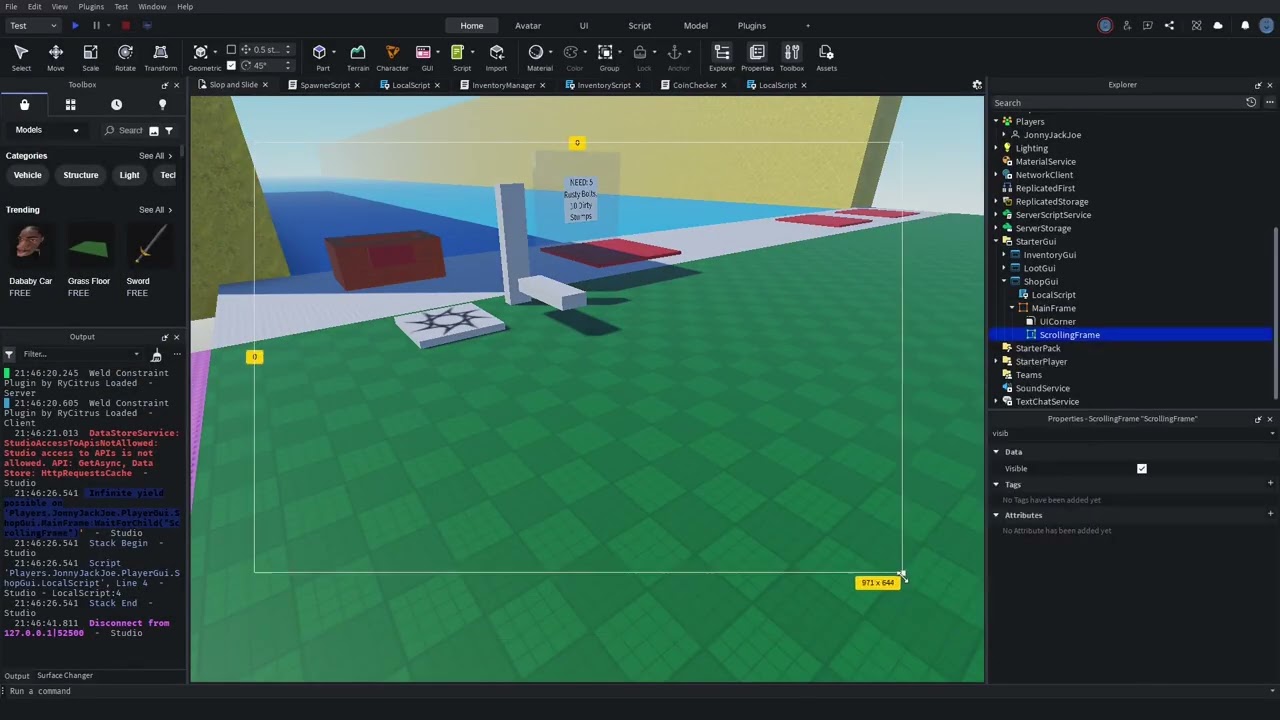The height and width of the screenshot is (720, 1280).
Task: Uncheck the Visible property checkbox
Action: 1142,468
